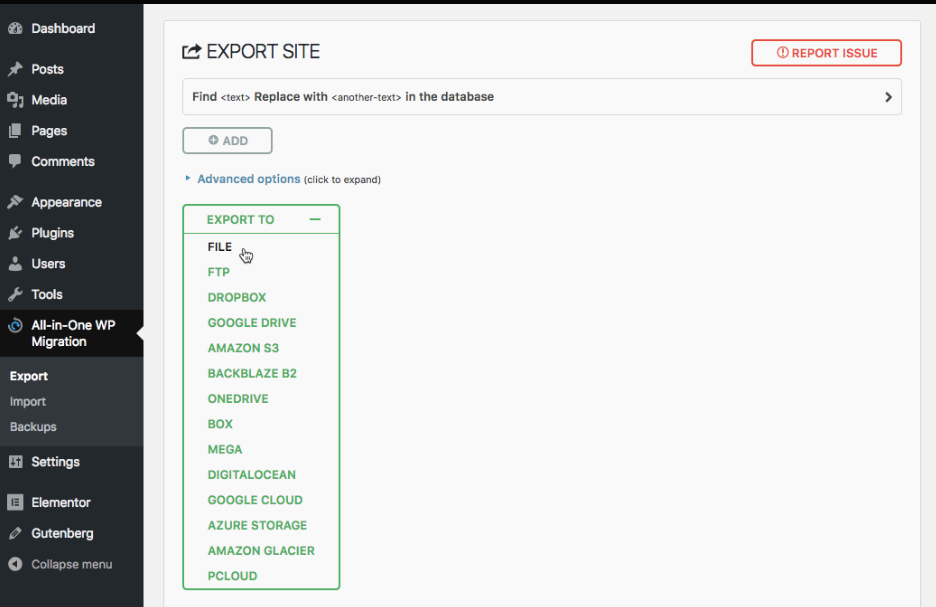Select DIGITALOCEAN export option
This screenshot has width=936, height=607.
click(x=251, y=475)
